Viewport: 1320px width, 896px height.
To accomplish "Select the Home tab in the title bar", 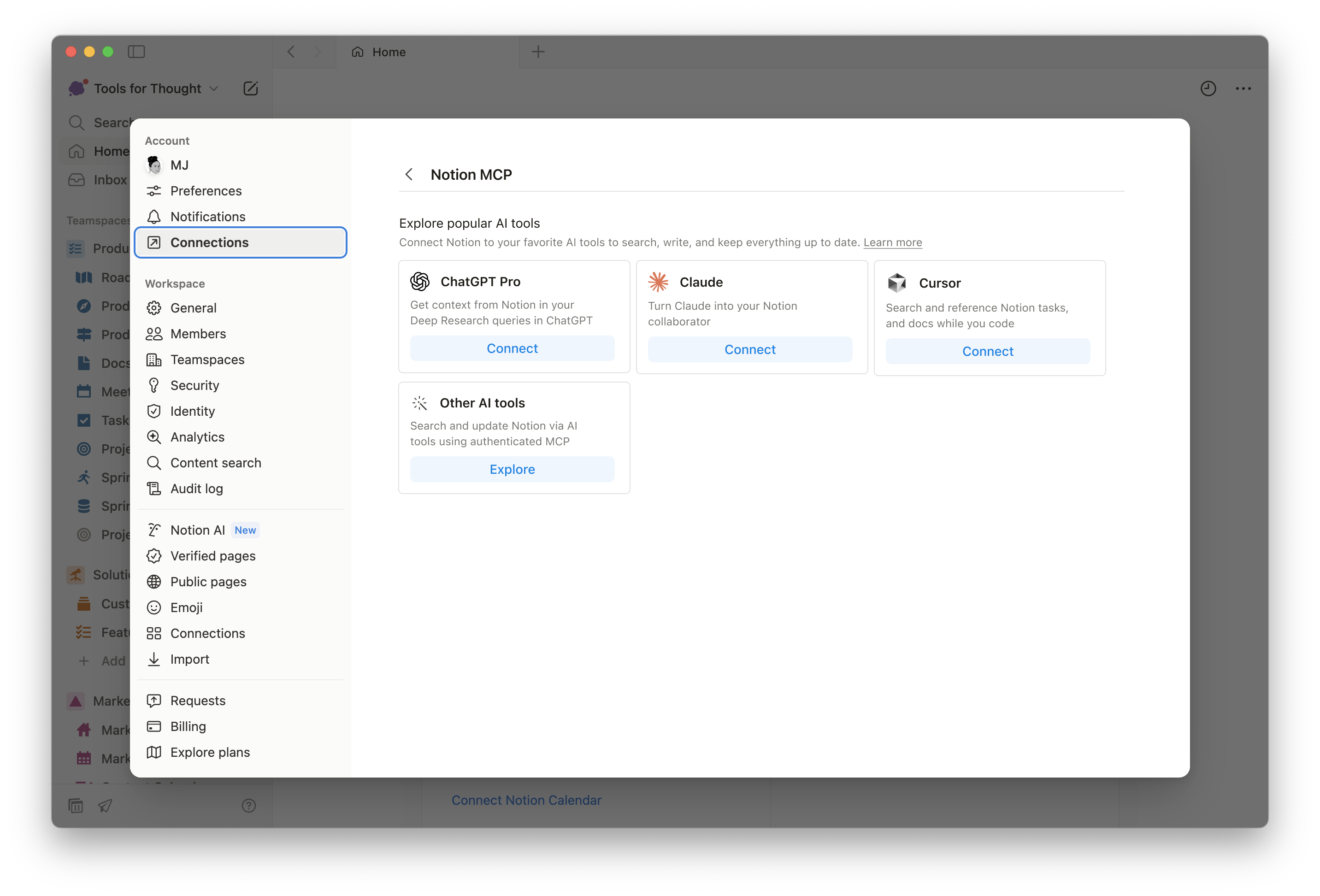I will point(389,52).
